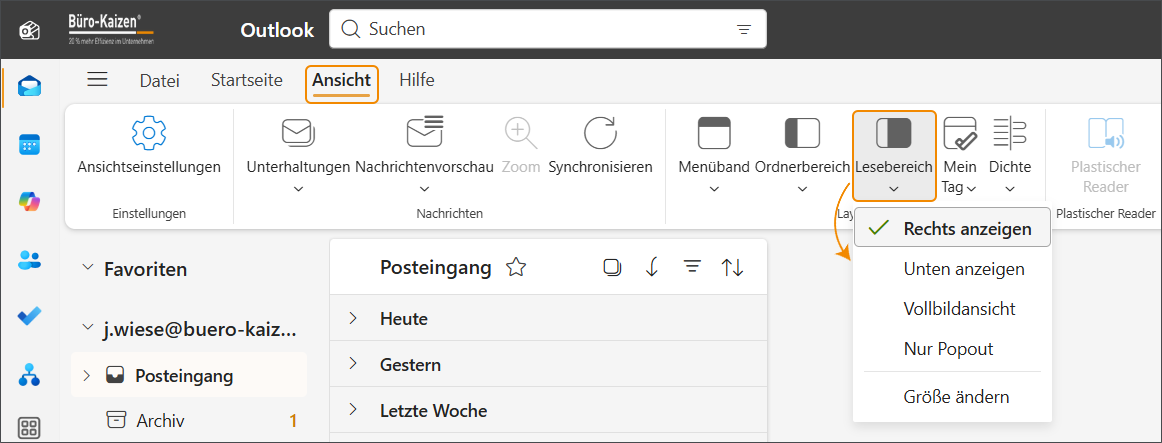Mark Posteingang as favorite with star

coord(516,267)
